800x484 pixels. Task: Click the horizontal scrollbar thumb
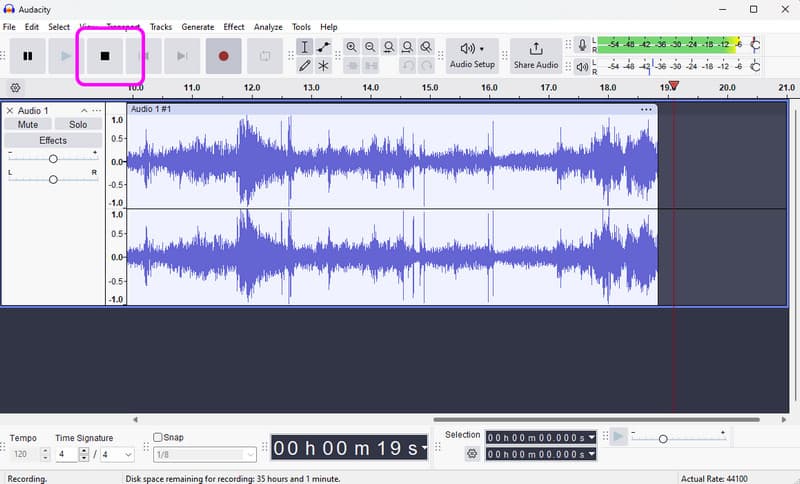pyautogui.click(x=596, y=420)
